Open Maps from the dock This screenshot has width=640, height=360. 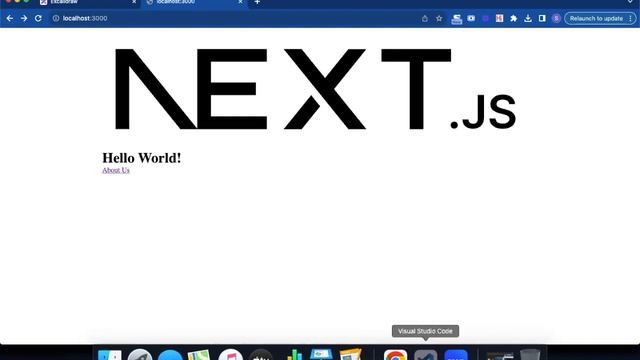pyautogui.click(x=199, y=355)
